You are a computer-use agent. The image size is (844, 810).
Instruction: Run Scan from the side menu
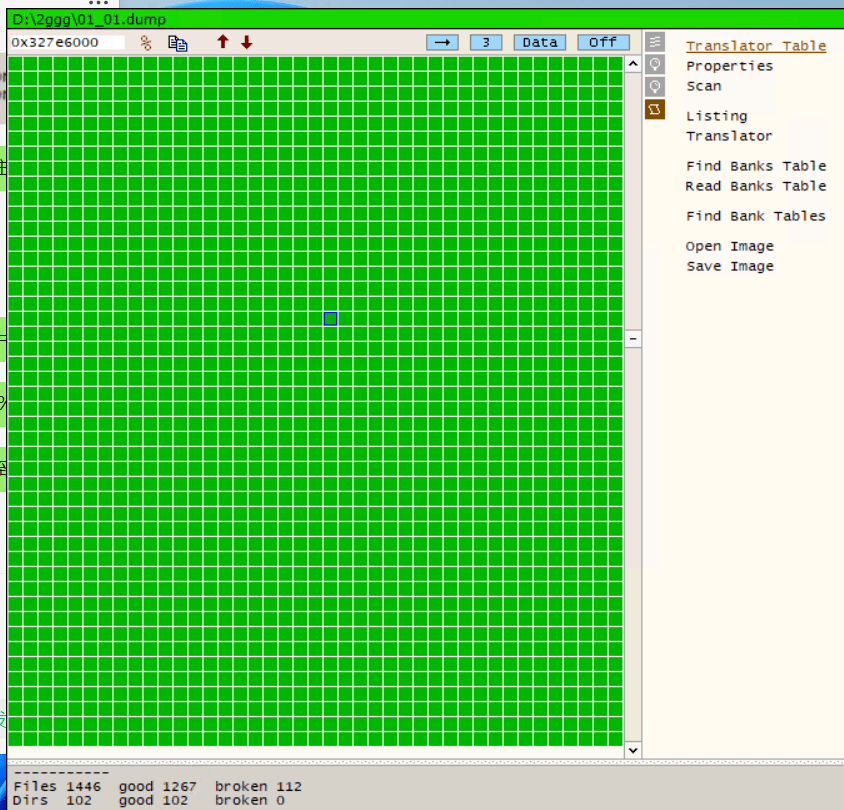(x=704, y=86)
